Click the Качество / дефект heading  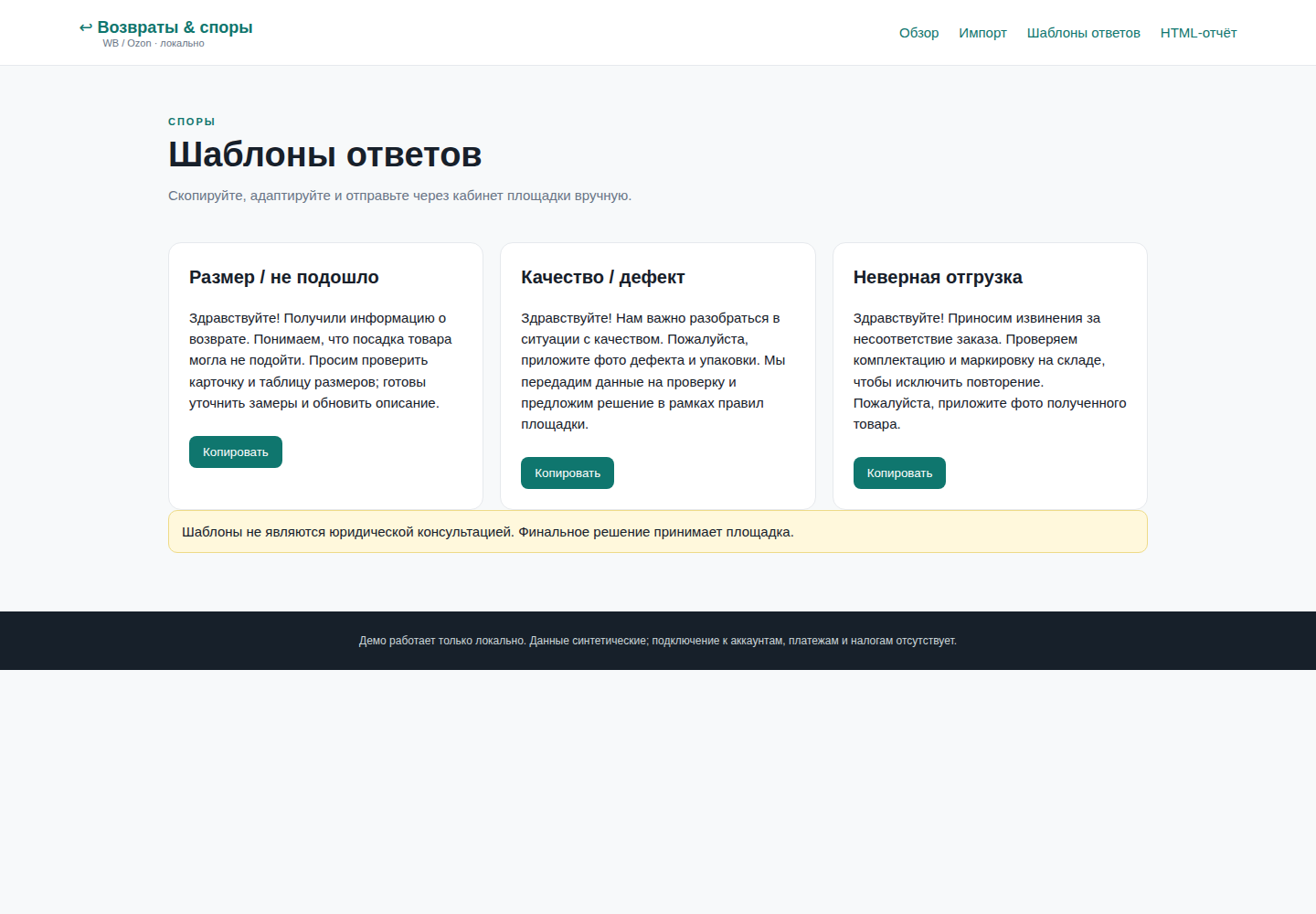pyautogui.click(x=603, y=277)
